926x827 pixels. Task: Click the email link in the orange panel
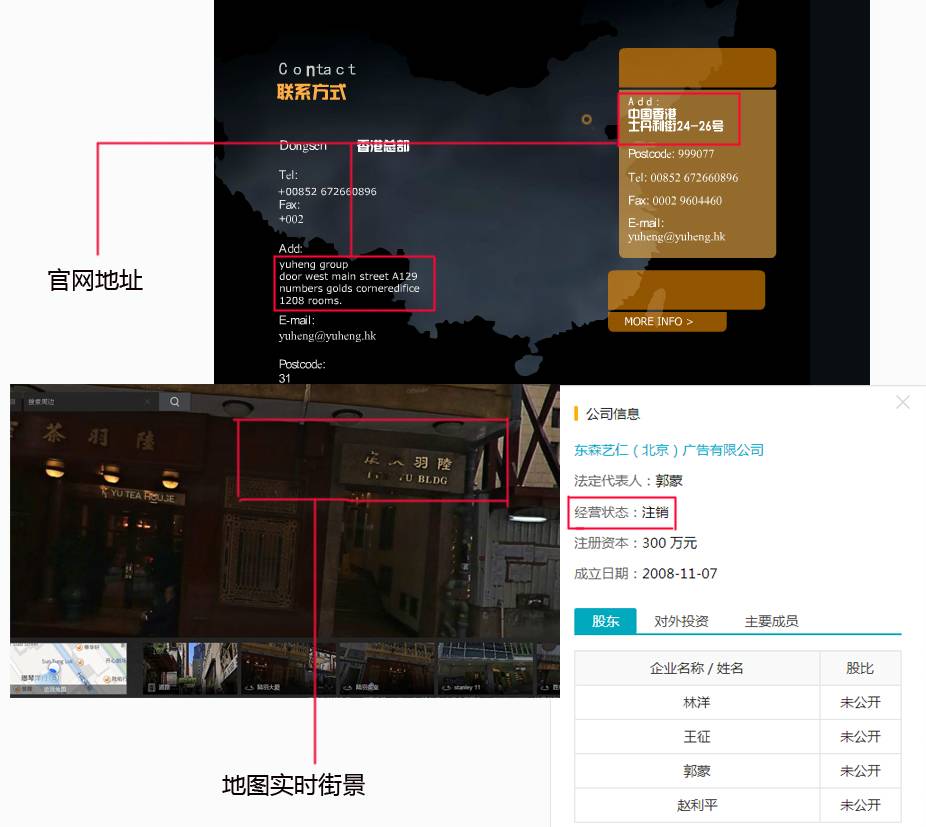point(676,237)
